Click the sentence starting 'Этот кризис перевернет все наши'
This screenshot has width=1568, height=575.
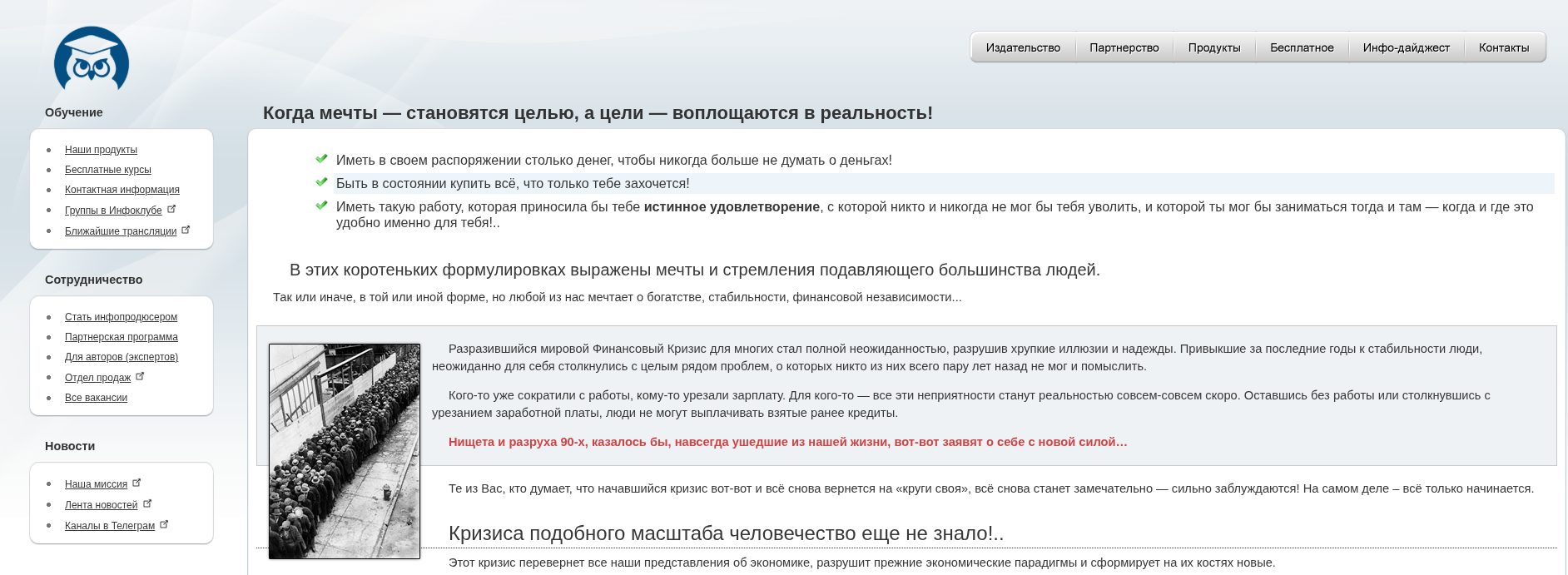point(861,563)
